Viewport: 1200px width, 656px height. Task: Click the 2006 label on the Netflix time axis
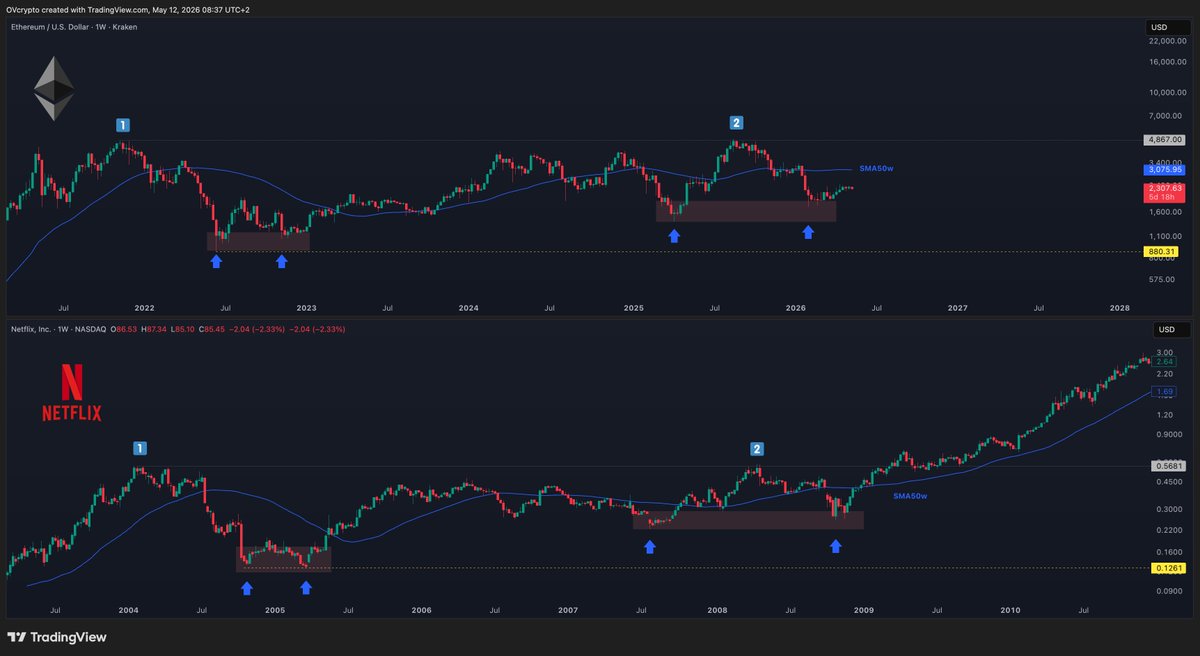click(421, 609)
